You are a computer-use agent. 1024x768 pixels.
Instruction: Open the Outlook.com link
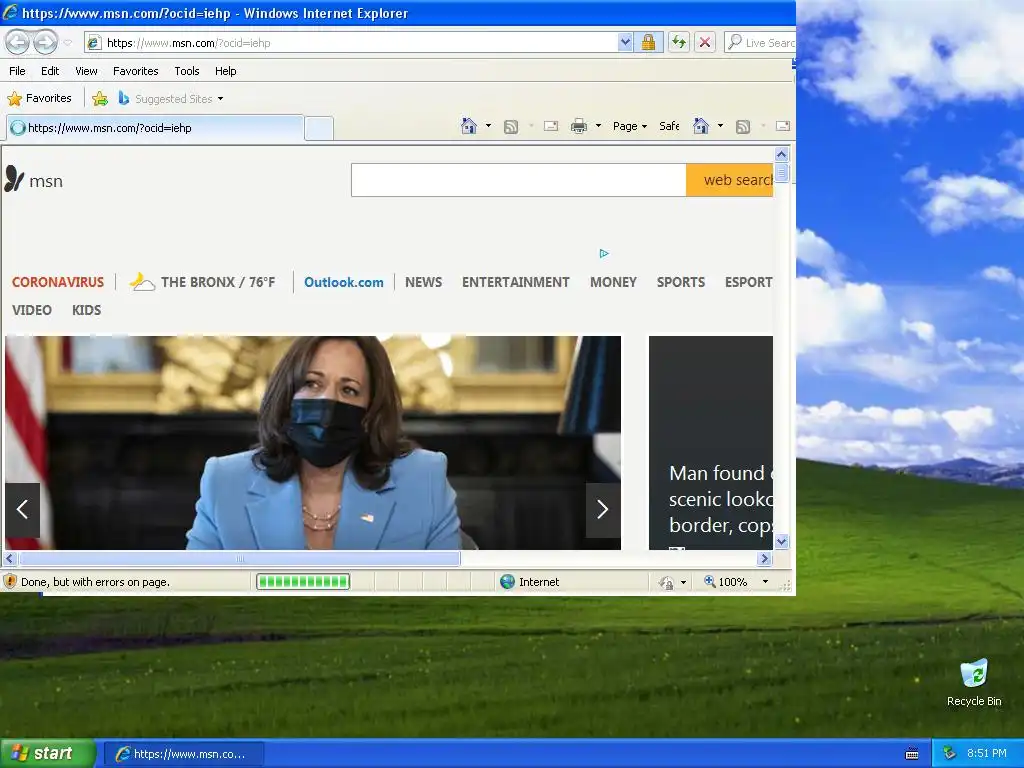pyautogui.click(x=344, y=282)
